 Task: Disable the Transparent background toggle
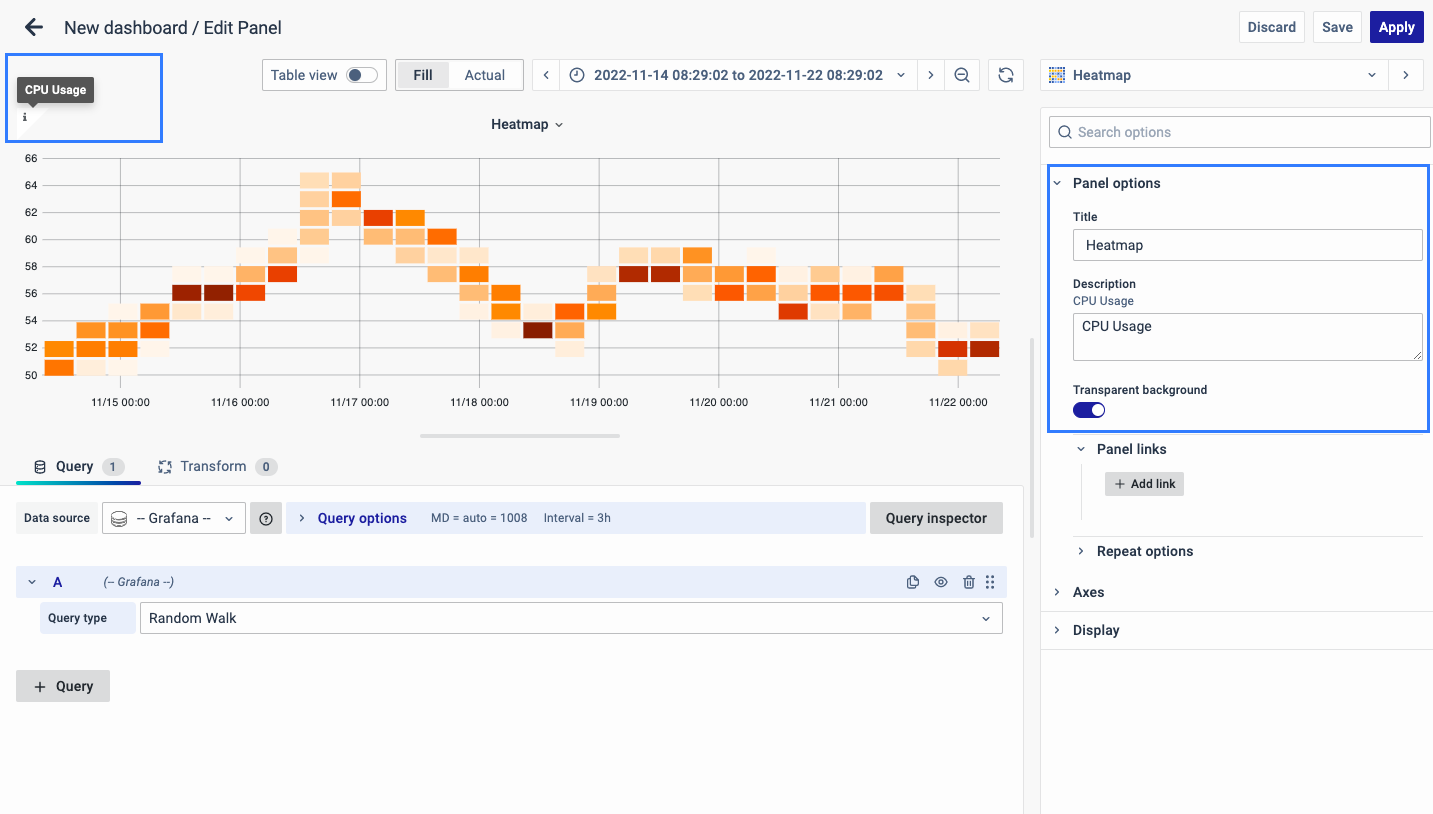click(x=1089, y=410)
